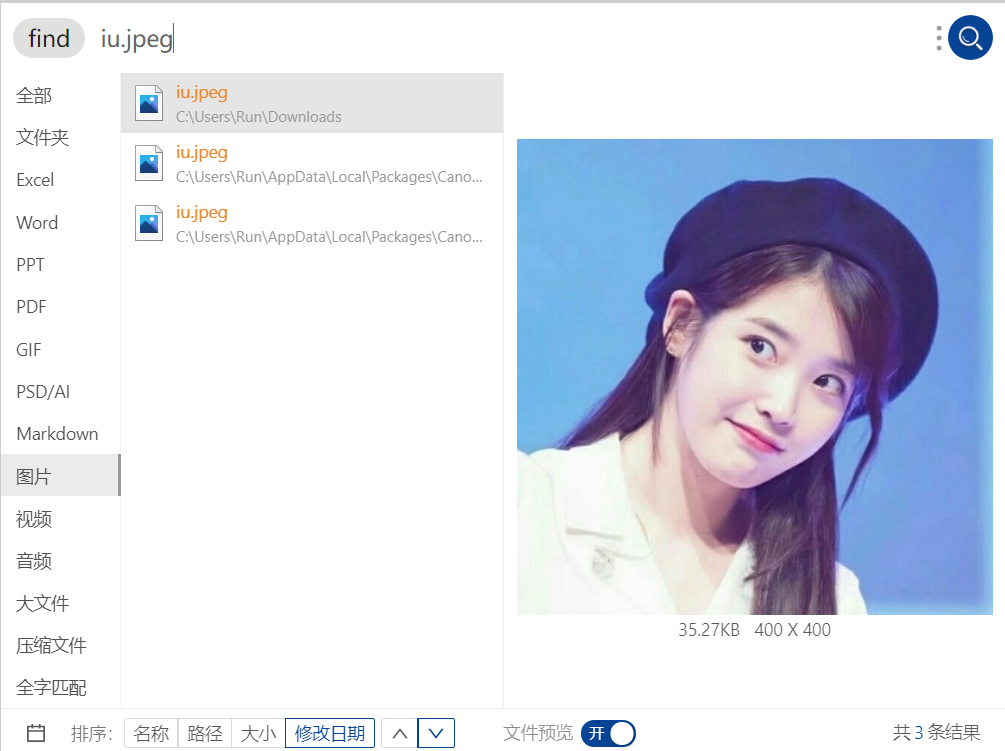This screenshot has width=1005, height=751.
Task: Switch to the 视频 video category
Action: (31, 518)
